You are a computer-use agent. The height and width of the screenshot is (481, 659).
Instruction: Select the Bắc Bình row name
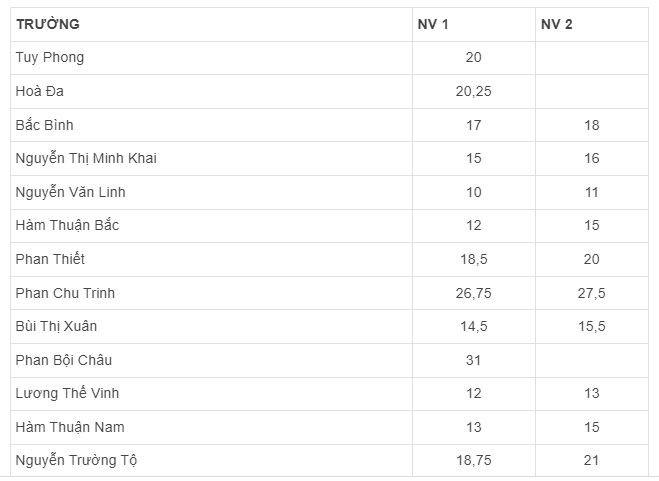45,125
